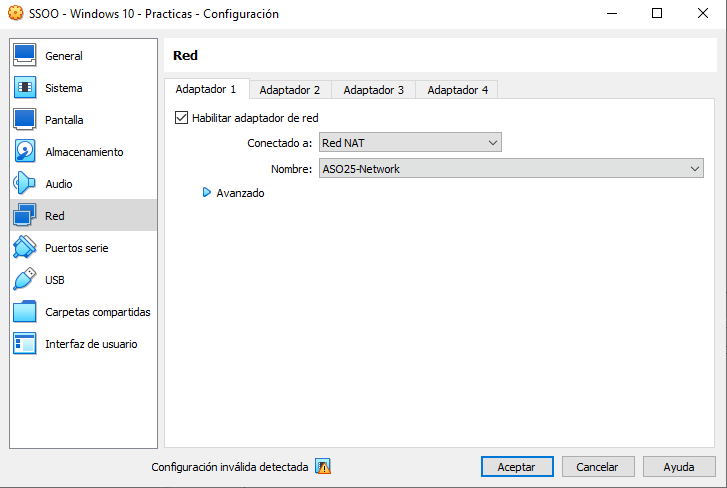Click the Interfaz de usuario icon
727x488 pixels.
pyautogui.click(x=25, y=344)
